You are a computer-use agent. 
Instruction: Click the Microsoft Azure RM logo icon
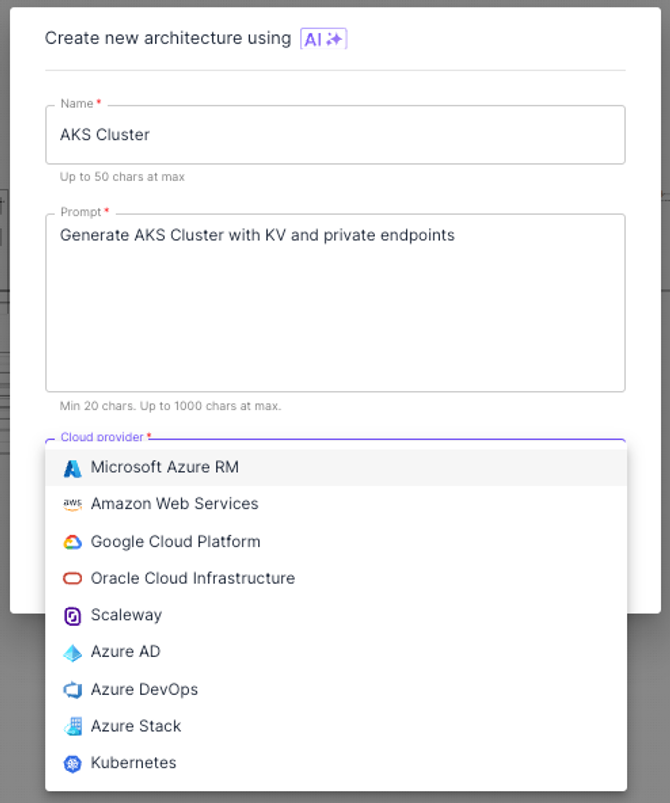coord(72,468)
